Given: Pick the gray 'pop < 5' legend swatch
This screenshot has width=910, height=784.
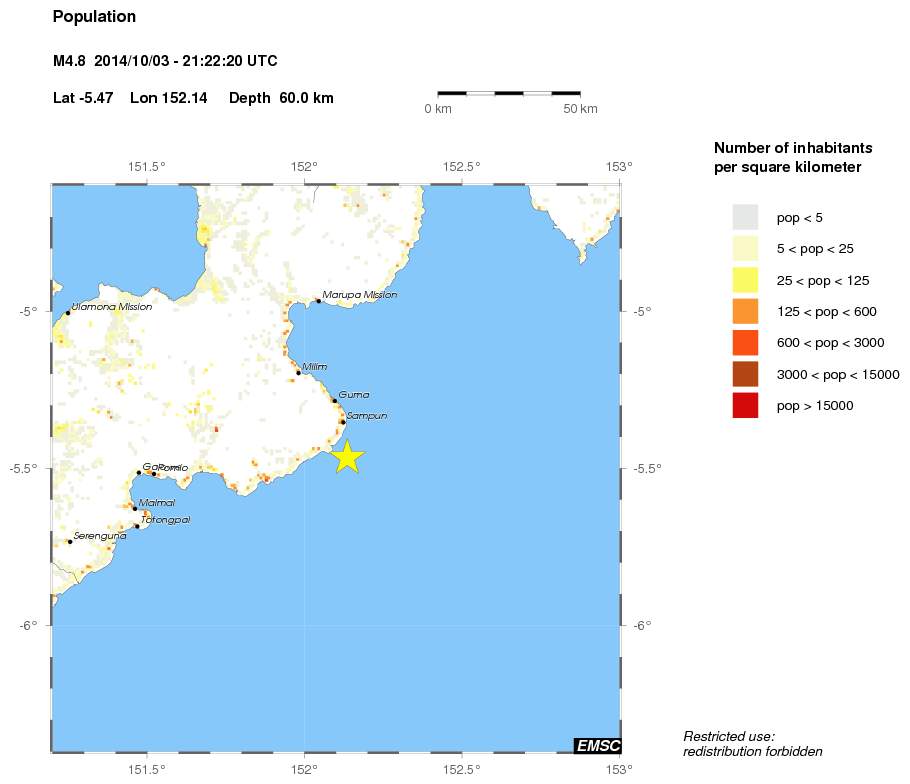Looking at the screenshot, I should 745,217.
